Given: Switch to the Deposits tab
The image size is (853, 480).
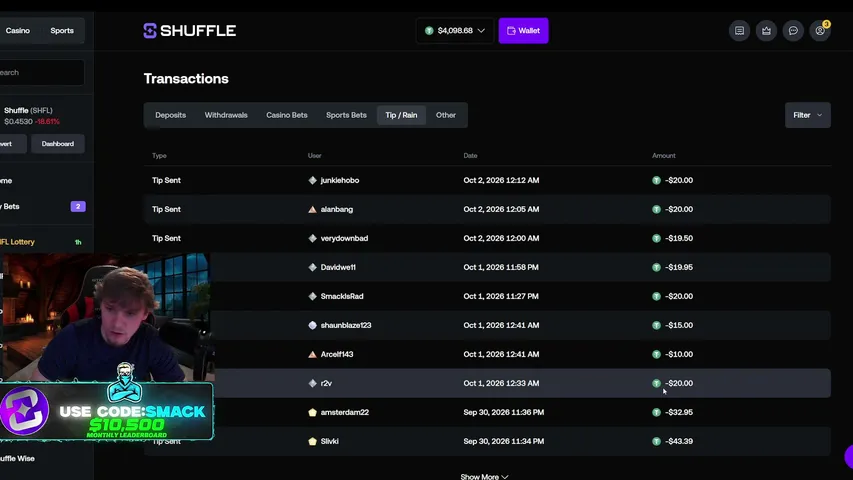Looking at the screenshot, I should point(170,115).
